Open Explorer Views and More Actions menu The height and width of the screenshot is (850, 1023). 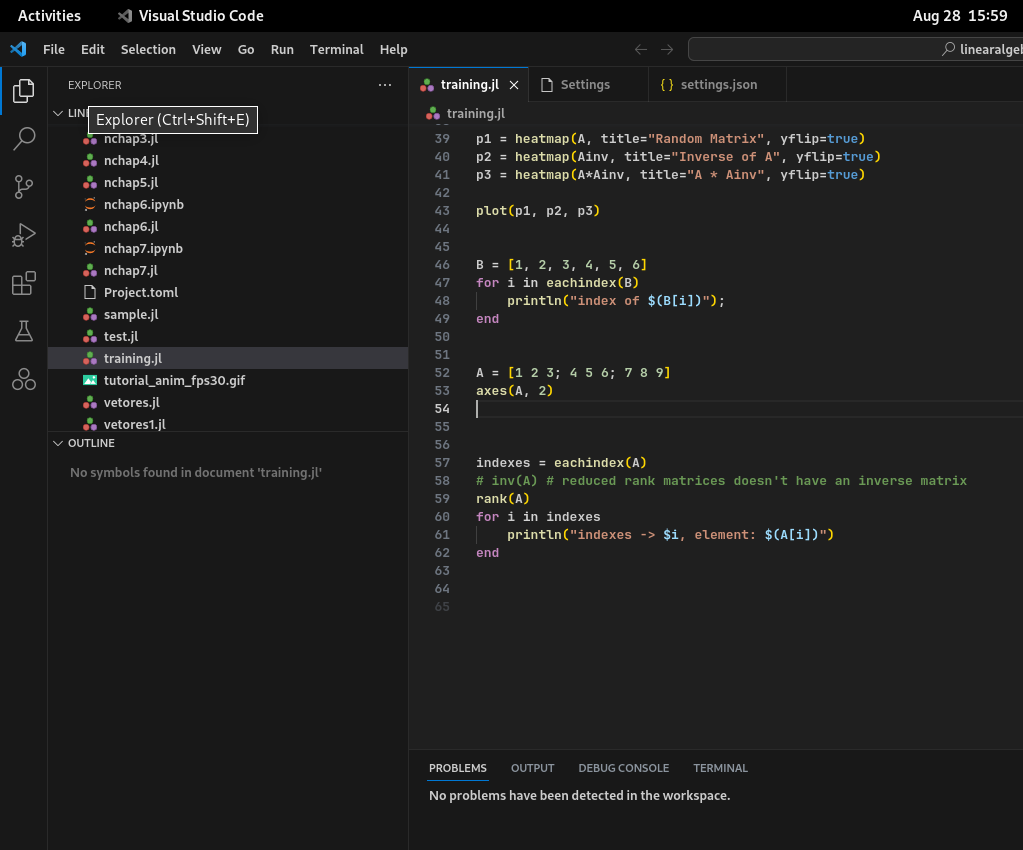coord(385,85)
